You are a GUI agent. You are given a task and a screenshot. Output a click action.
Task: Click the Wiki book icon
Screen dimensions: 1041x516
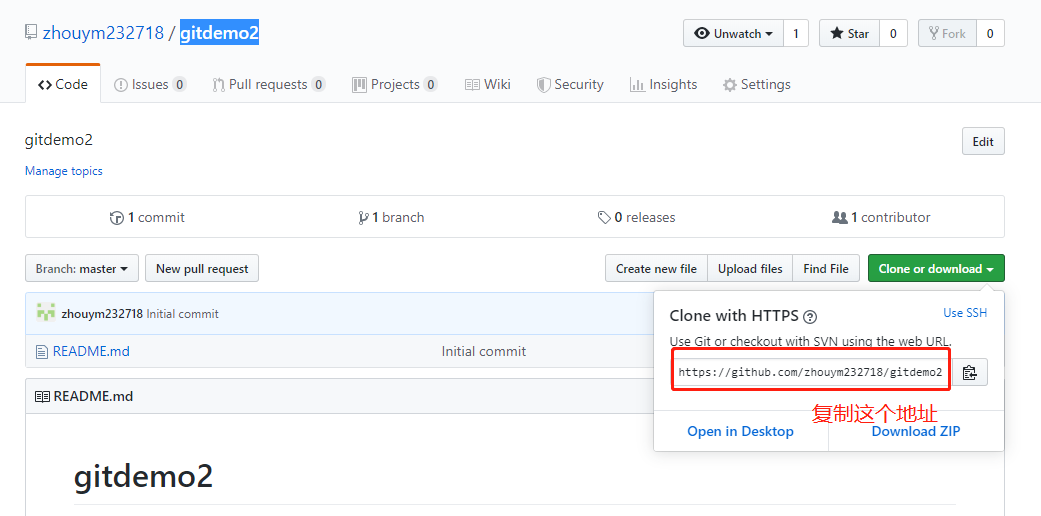tap(472, 85)
